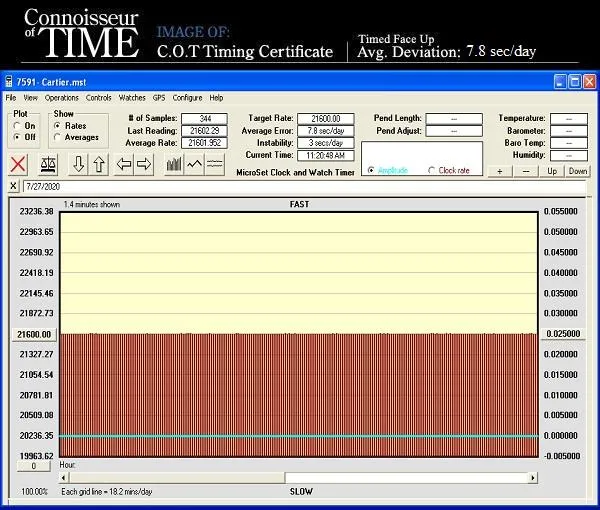600x510 pixels.
Task: Click the 23236.38 top axis label
Action: [x=37, y=212]
